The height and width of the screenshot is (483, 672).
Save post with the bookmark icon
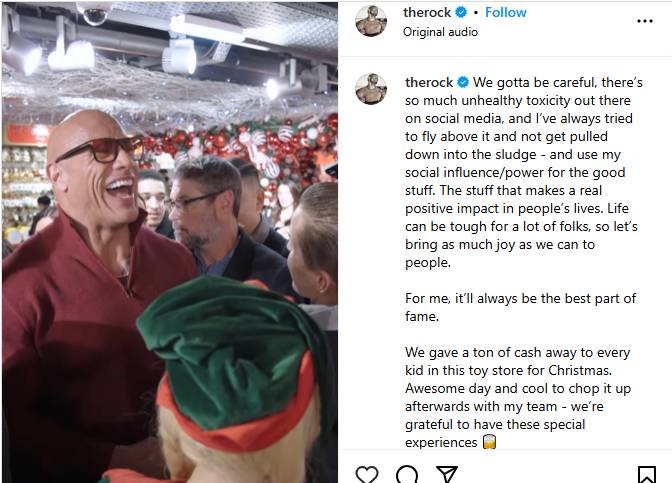[647, 474]
